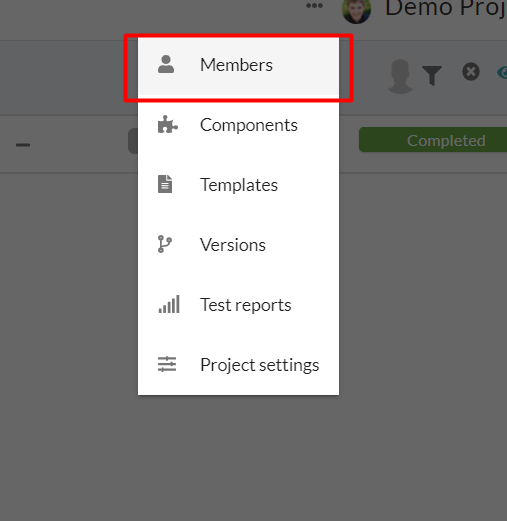This screenshot has width=507, height=521.
Task: Click the Test reports bar chart icon
Action: [169, 304]
